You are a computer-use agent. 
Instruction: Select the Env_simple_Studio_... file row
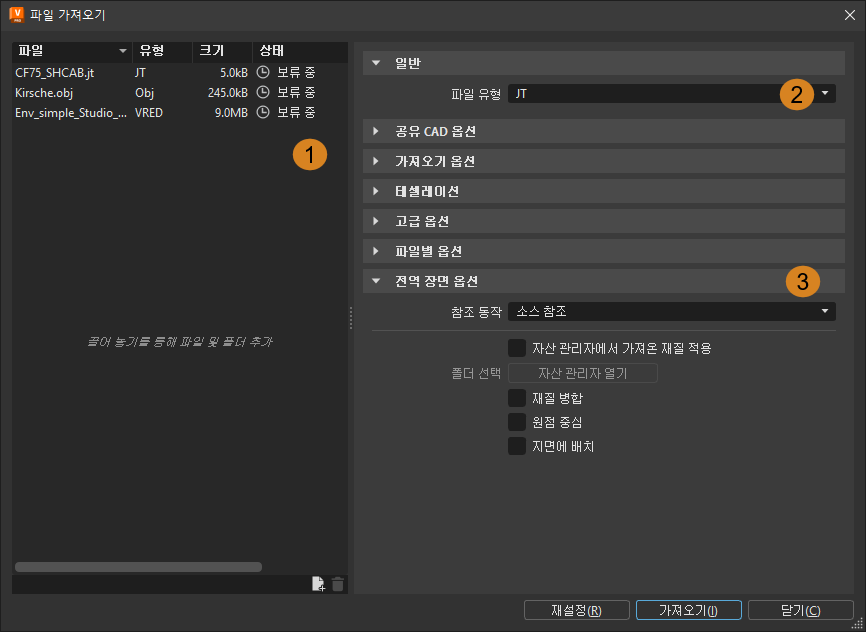[180, 112]
